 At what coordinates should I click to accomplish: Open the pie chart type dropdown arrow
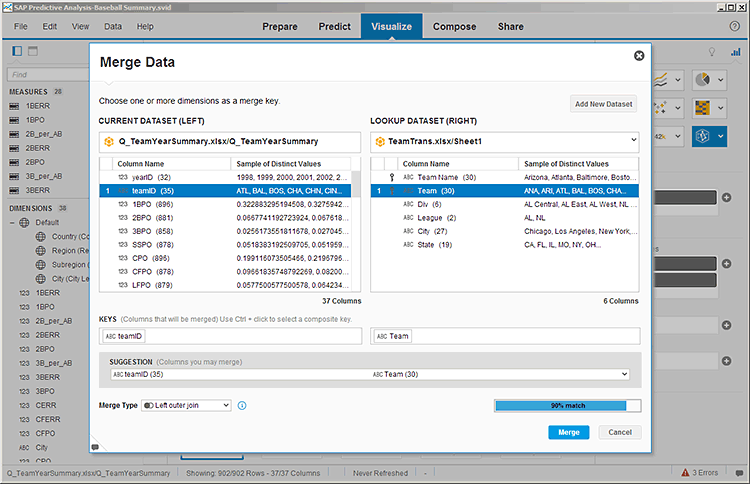(720, 80)
